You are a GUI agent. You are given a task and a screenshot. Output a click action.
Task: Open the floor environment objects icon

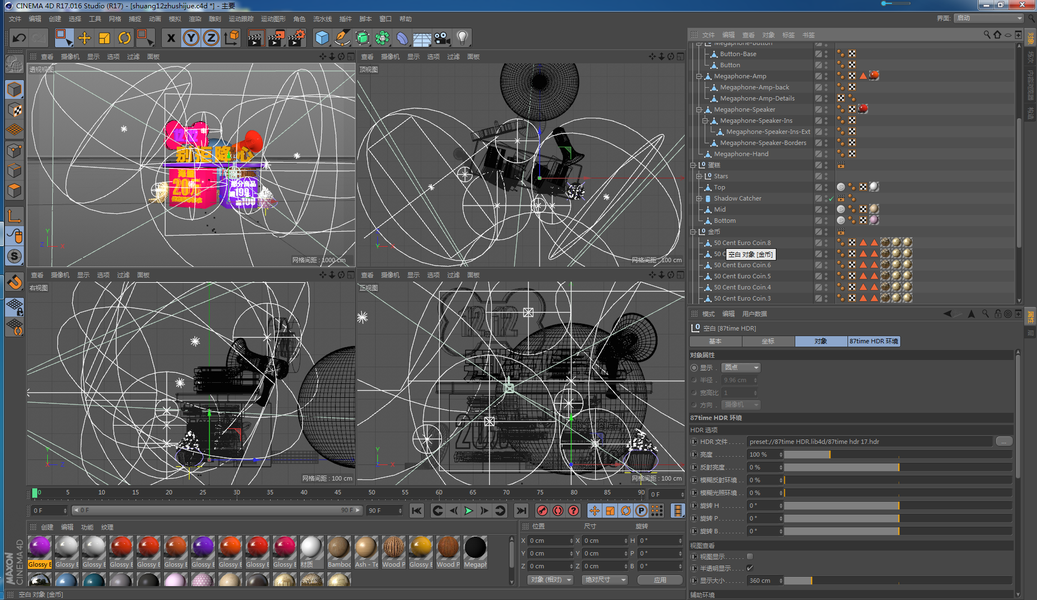422,38
